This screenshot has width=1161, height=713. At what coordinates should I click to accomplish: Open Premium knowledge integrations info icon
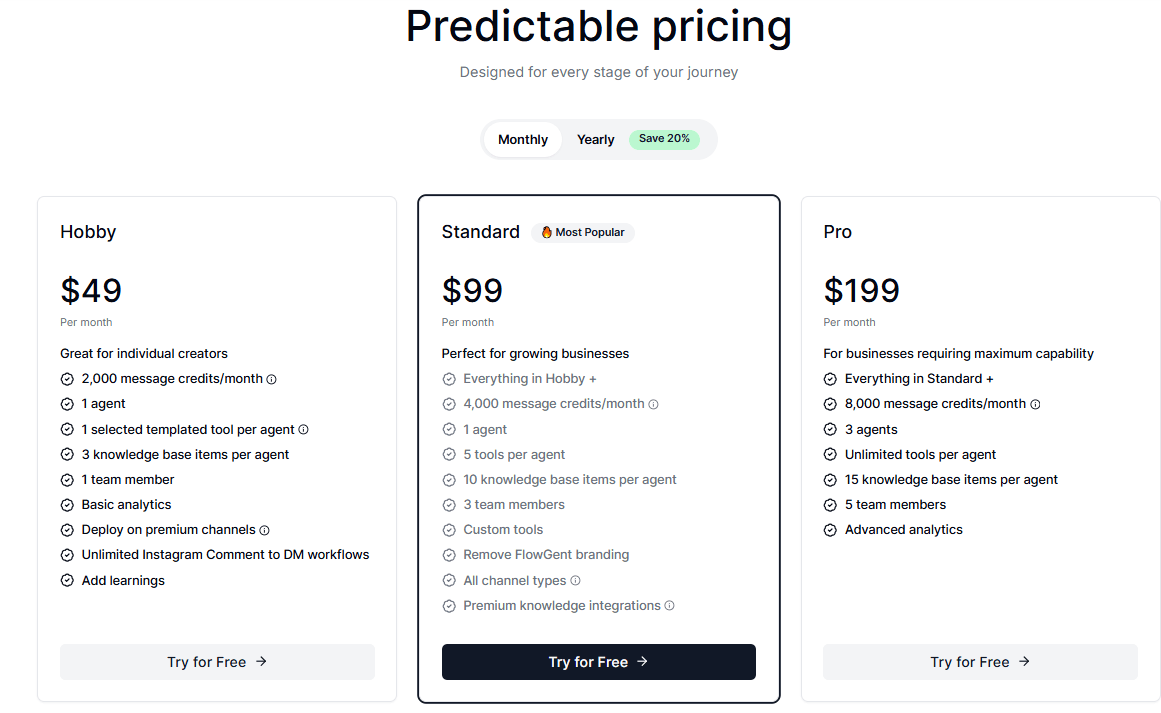[670, 605]
